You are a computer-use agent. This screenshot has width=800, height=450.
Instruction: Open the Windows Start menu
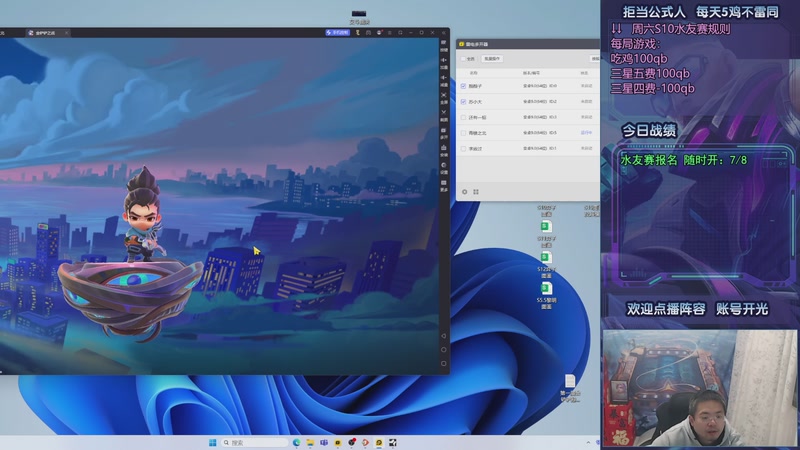click(212, 442)
